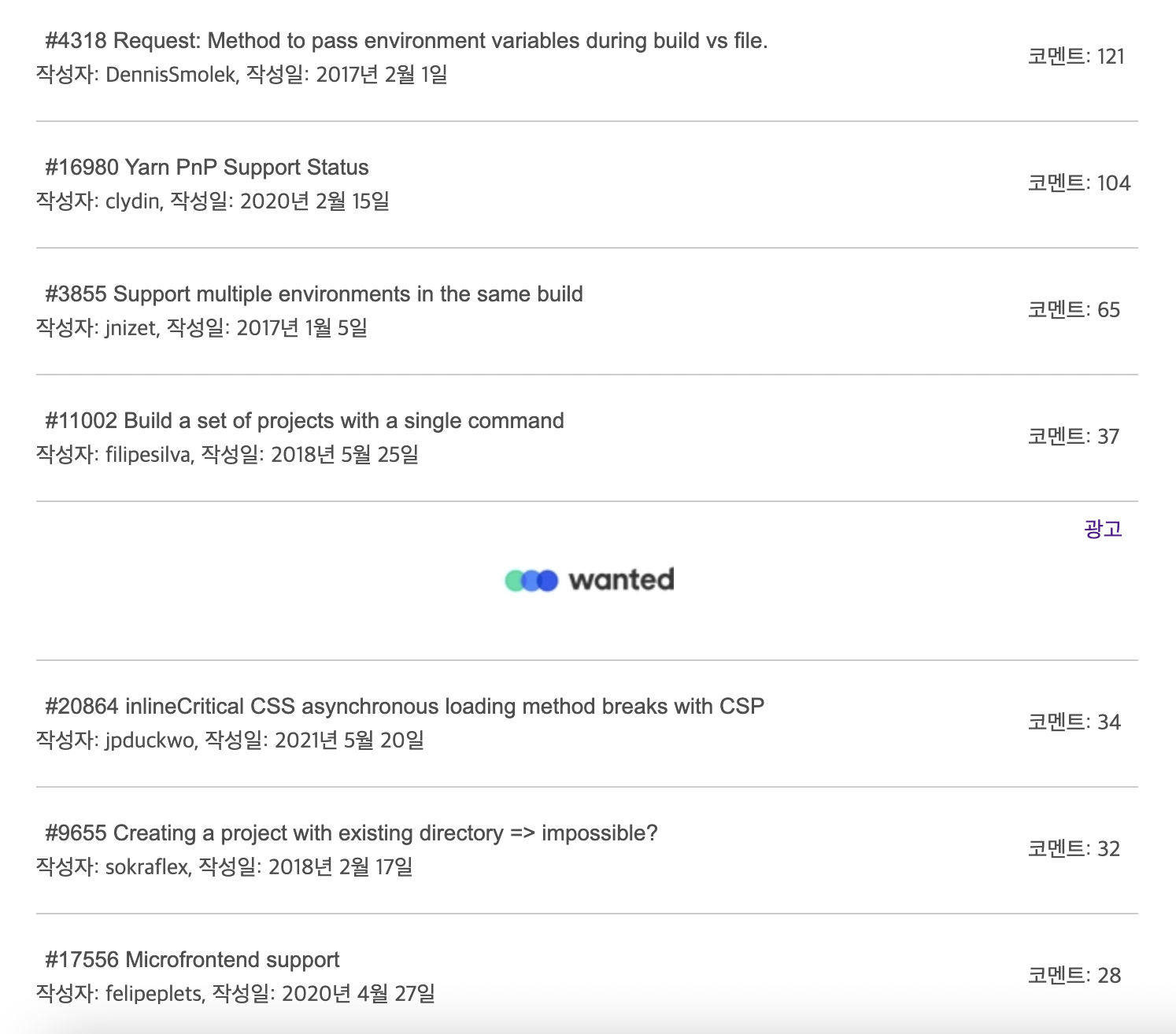Open issue #17556 Microfrontend support

192,960
